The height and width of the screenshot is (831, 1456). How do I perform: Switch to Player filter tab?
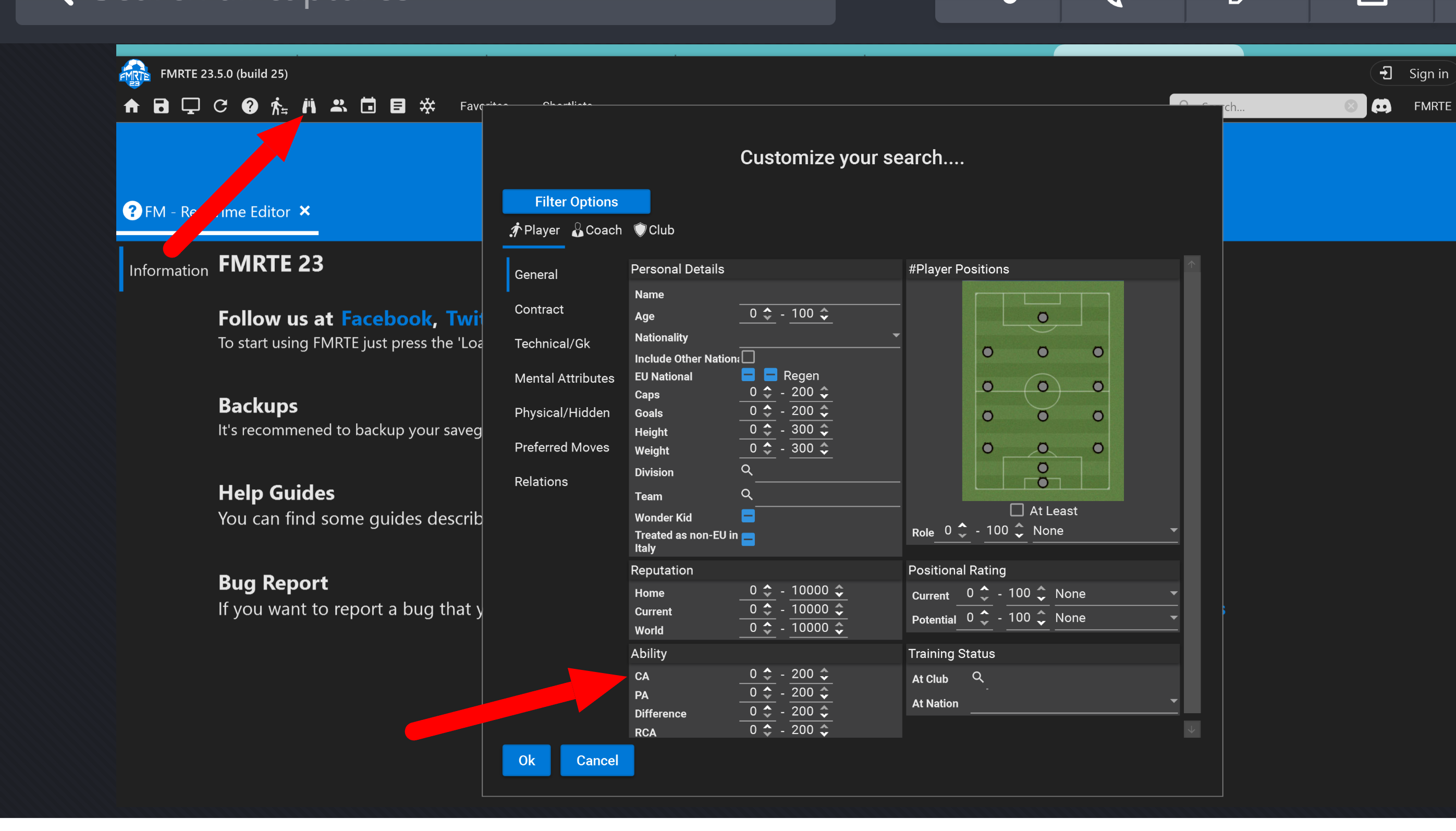click(534, 230)
